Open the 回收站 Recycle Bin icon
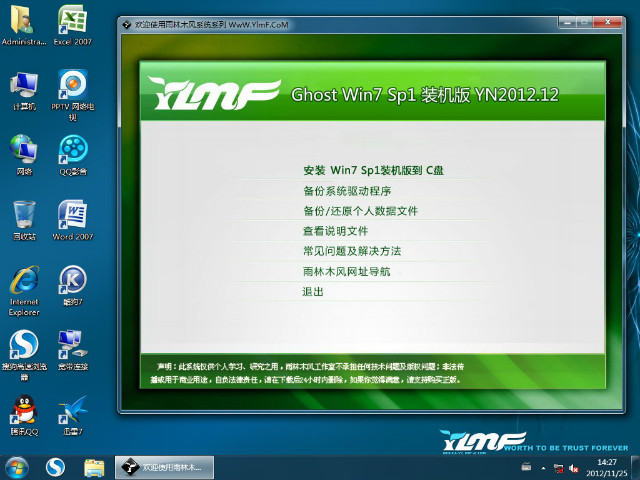 click(x=24, y=220)
